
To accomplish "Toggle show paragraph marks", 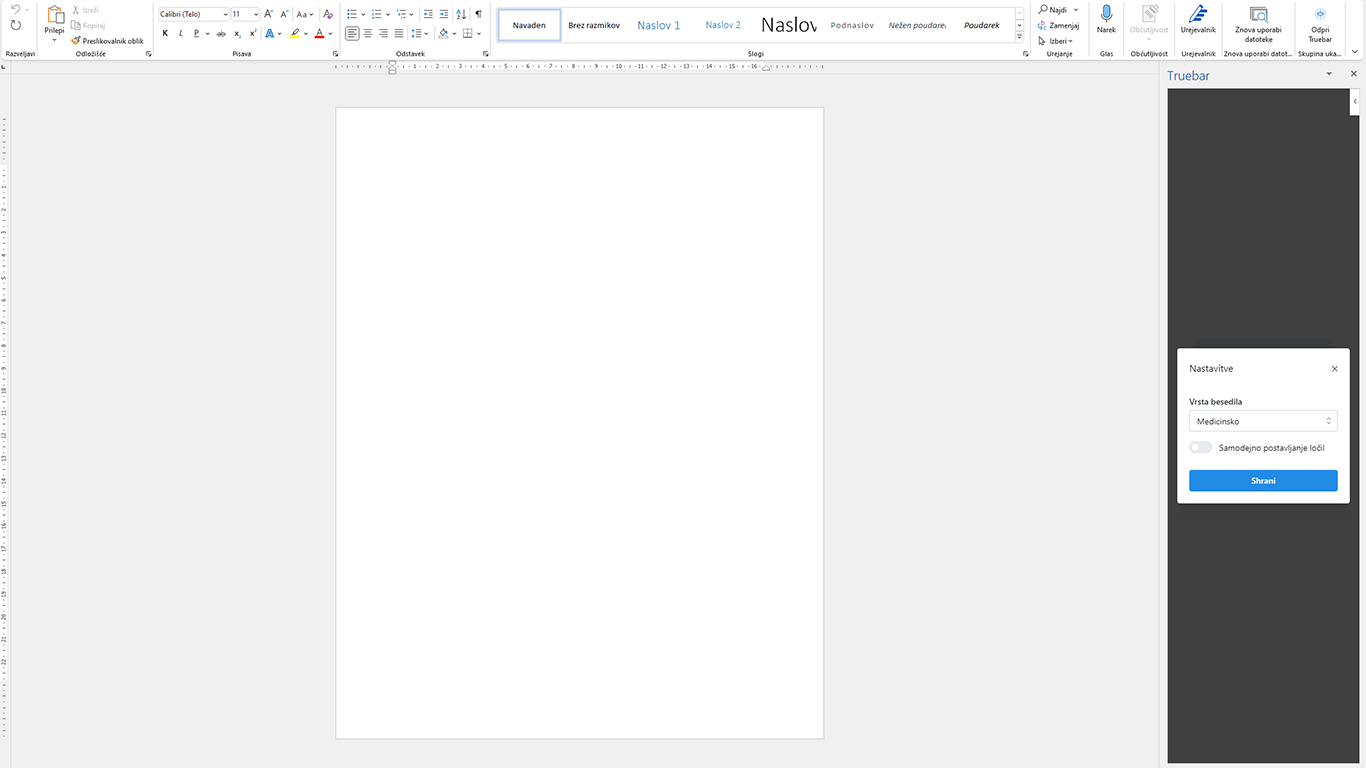I will click(x=478, y=14).
